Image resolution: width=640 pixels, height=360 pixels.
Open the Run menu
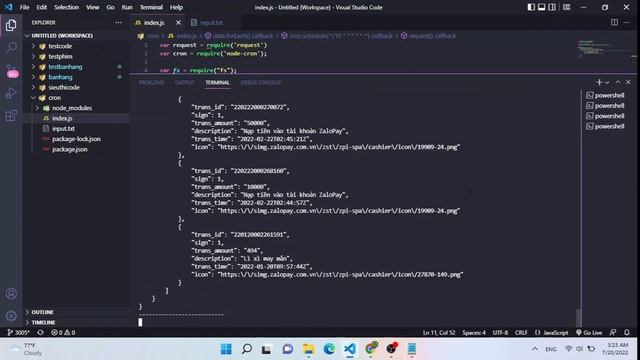pos(127,7)
